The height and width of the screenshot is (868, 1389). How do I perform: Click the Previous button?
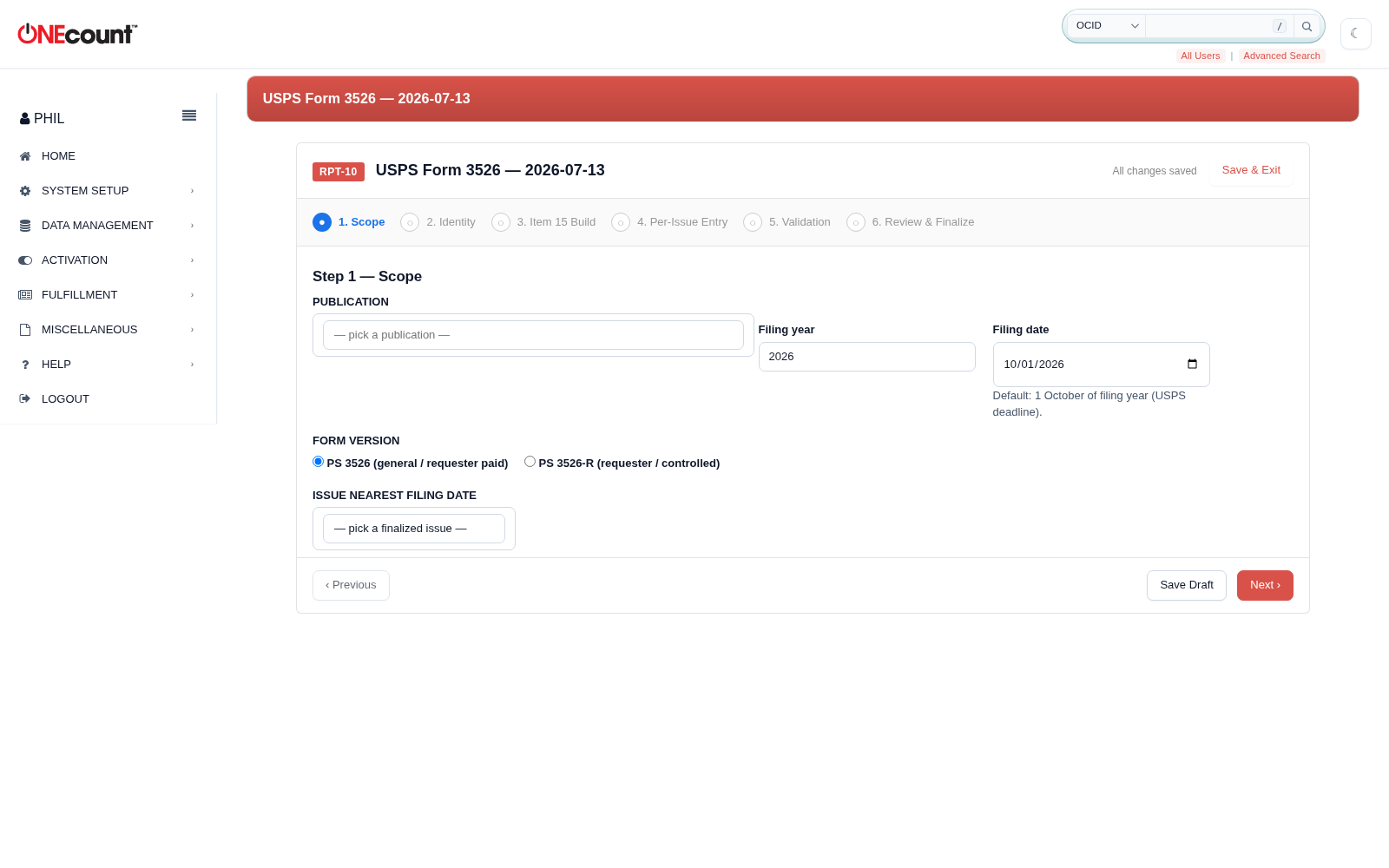pyautogui.click(x=351, y=585)
